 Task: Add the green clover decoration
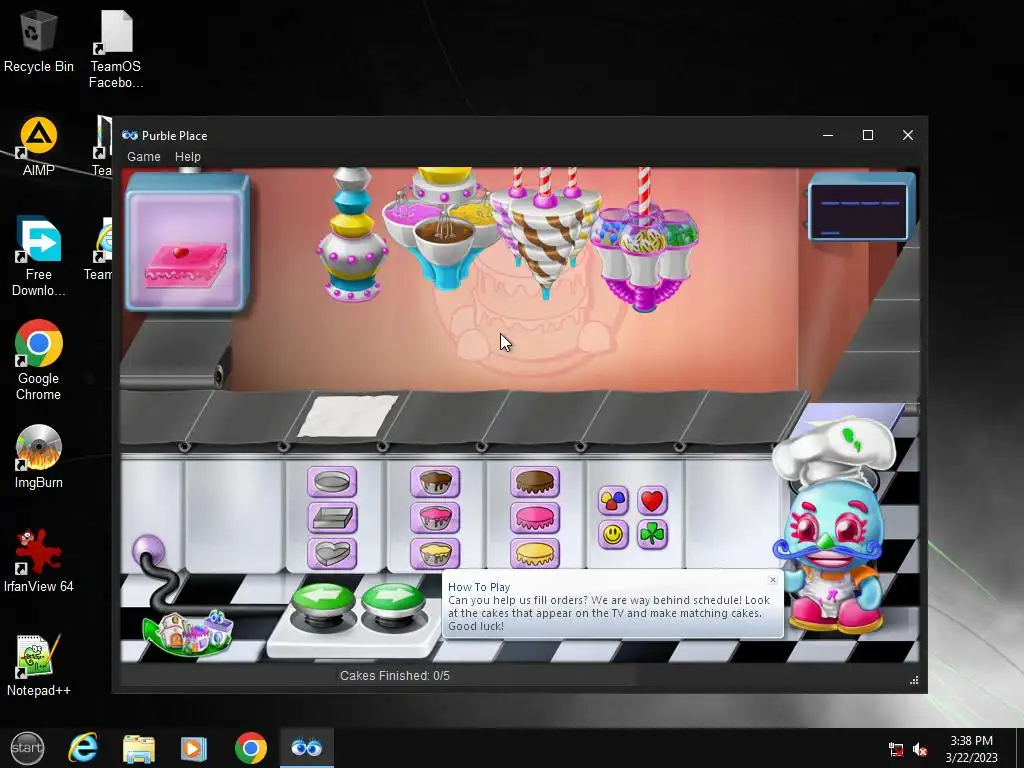click(652, 535)
